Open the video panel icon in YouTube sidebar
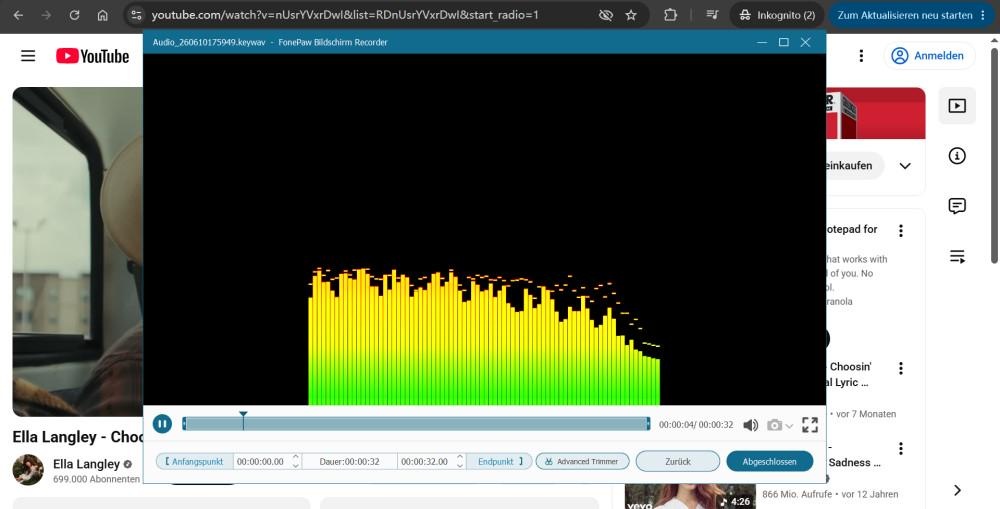Image resolution: width=1000 pixels, height=509 pixels. pyautogui.click(x=957, y=106)
